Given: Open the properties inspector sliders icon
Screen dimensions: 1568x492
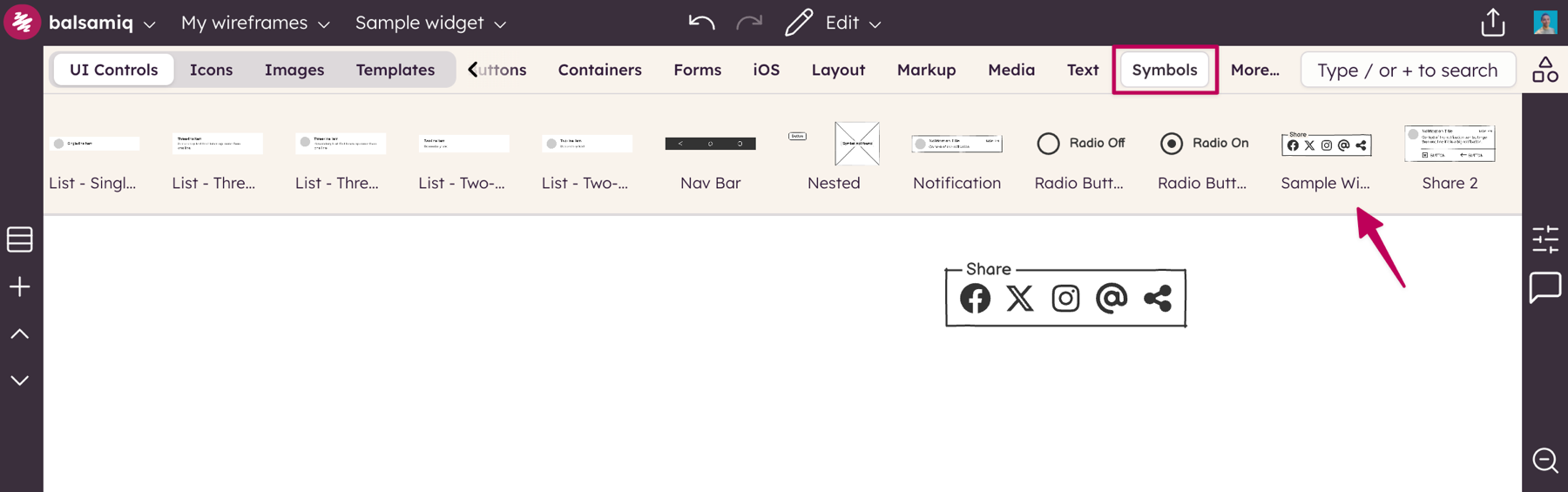Looking at the screenshot, I should coord(1545,239).
